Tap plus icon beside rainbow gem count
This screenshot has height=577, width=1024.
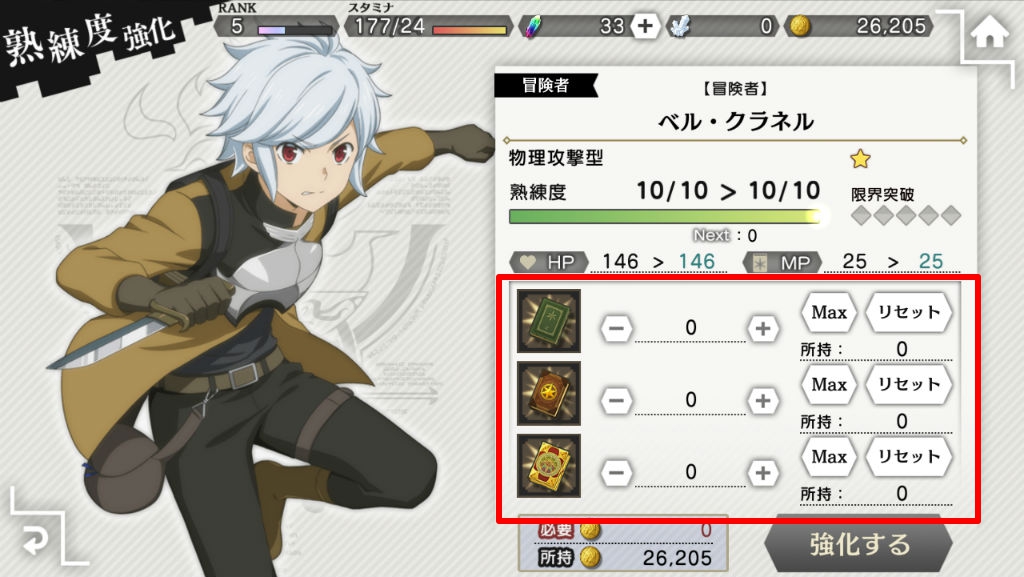click(x=645, y=26)
